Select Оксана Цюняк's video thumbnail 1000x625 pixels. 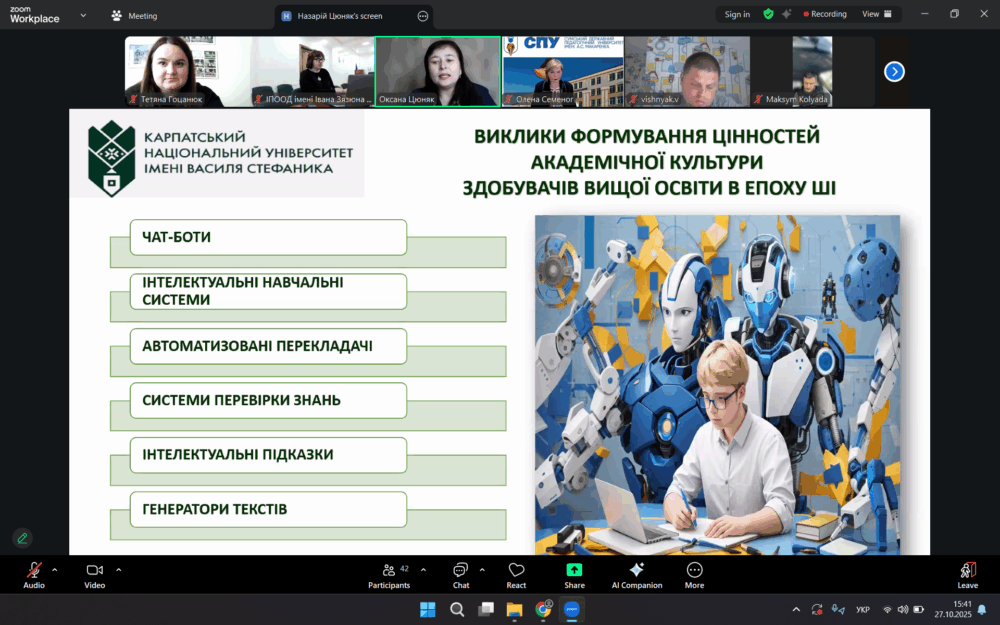437,71
